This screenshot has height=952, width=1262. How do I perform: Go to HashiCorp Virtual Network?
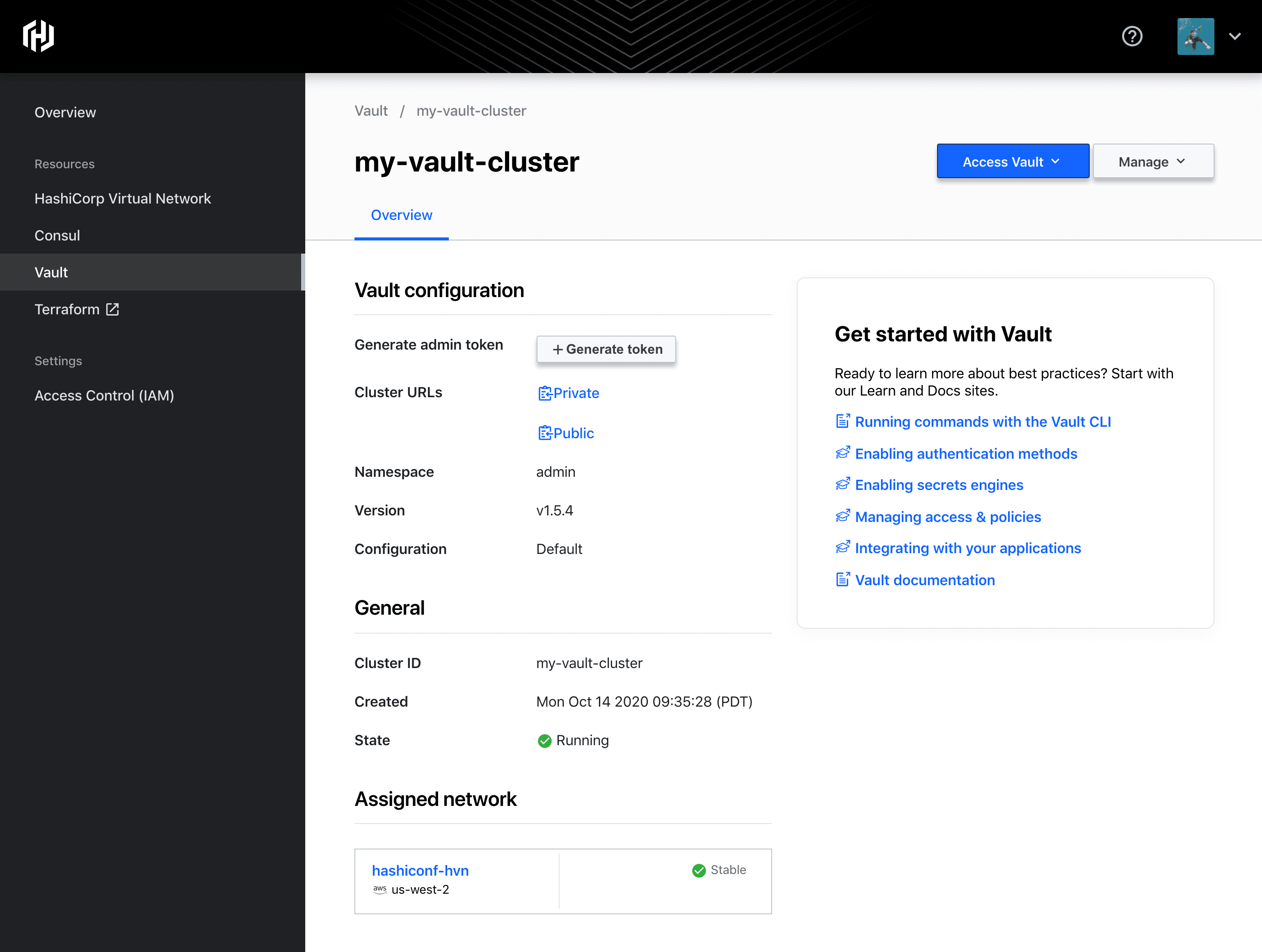(x=123, y=199)
